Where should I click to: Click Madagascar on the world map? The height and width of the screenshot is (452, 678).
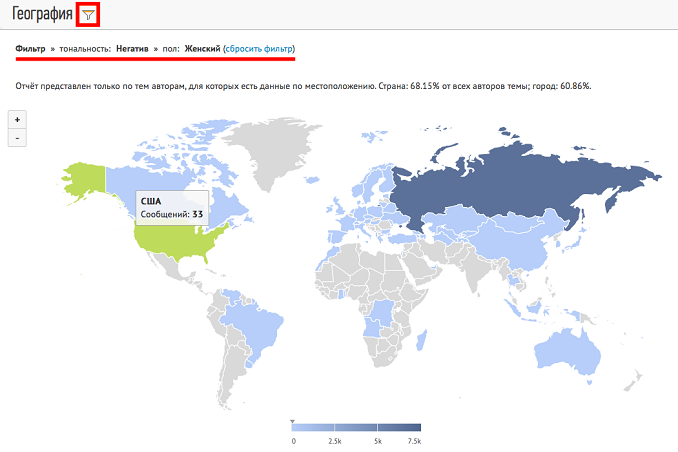click(422, 340)
